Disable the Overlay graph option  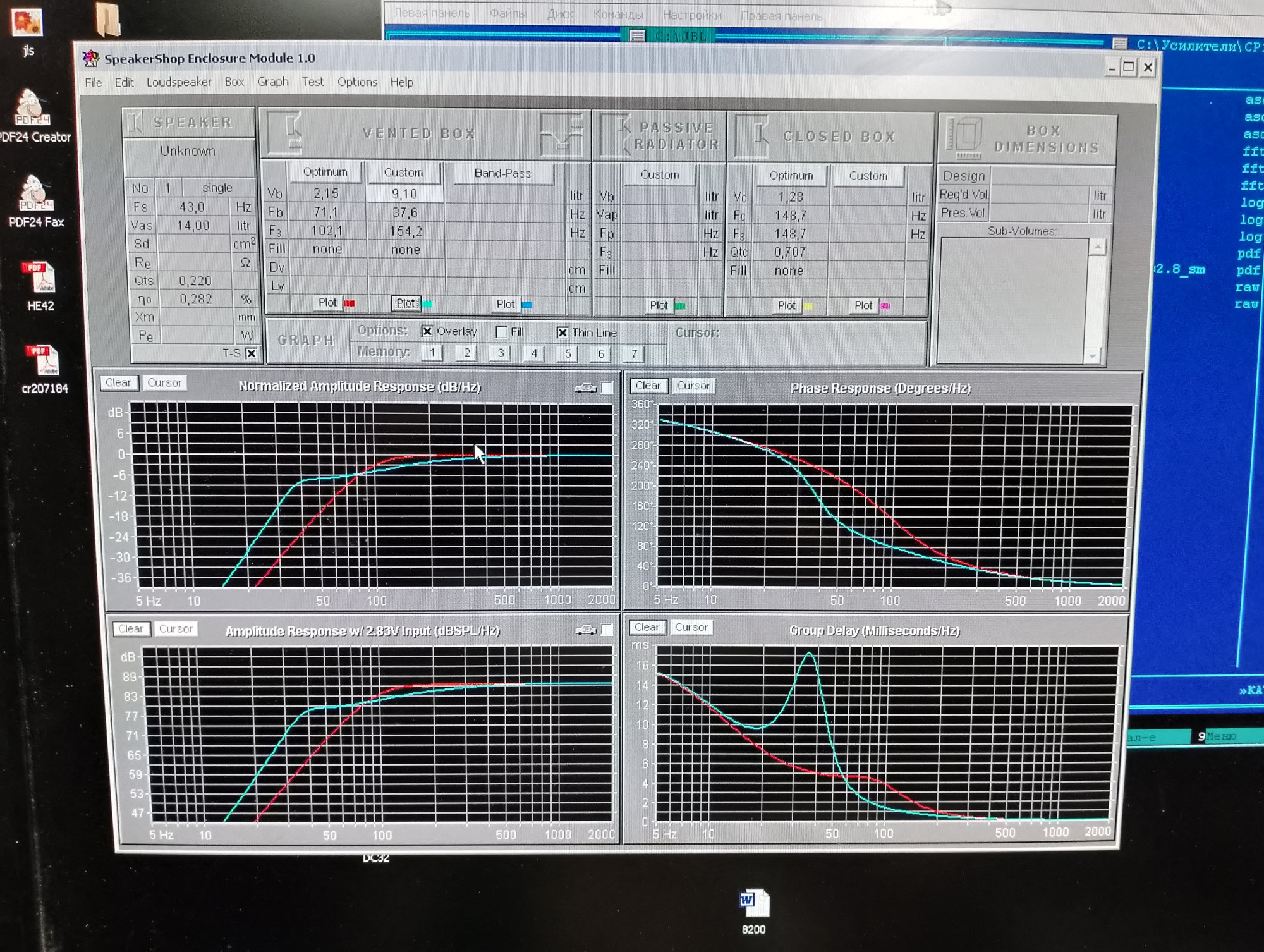pos(427,331)
